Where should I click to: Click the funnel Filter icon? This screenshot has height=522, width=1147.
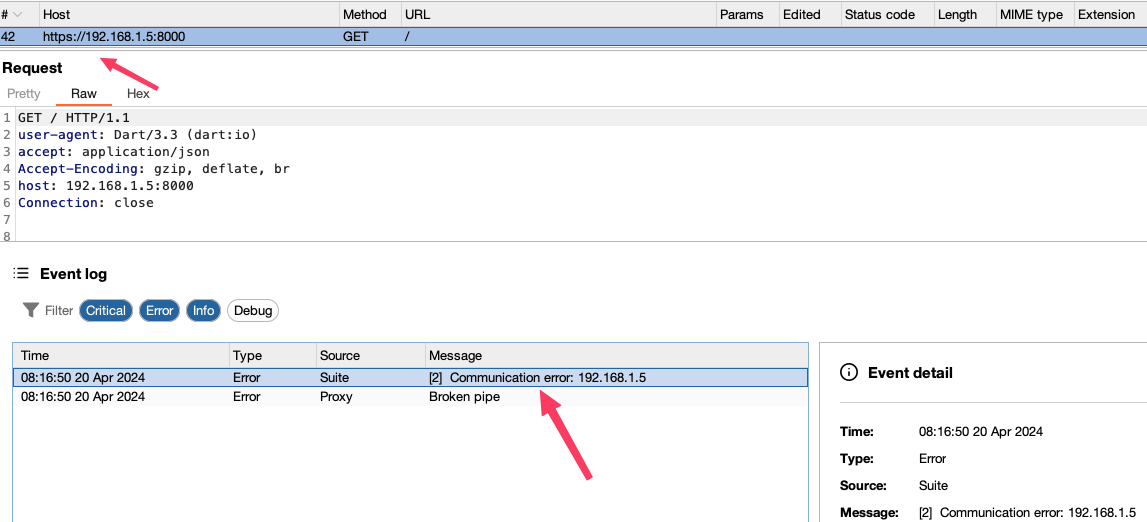point(30,311)
